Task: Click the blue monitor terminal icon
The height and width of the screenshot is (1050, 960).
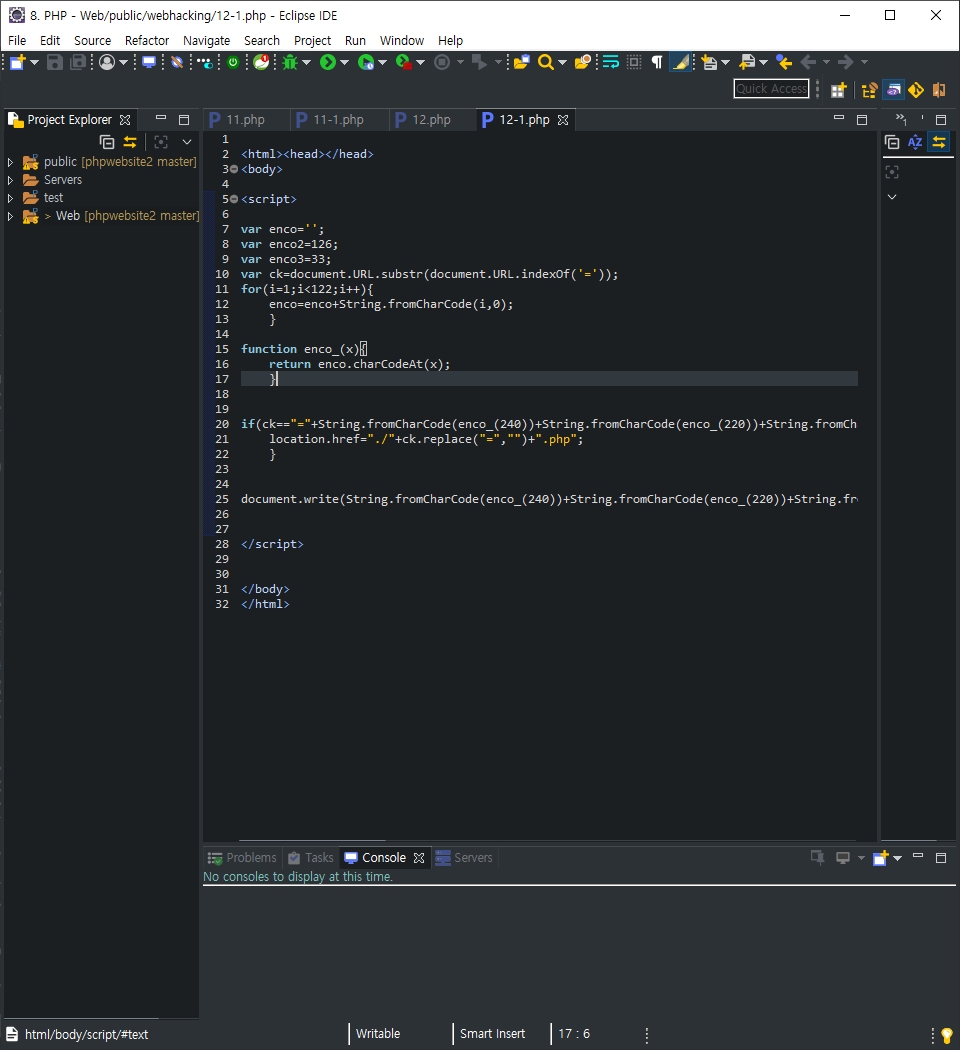Action: point(149,62)
